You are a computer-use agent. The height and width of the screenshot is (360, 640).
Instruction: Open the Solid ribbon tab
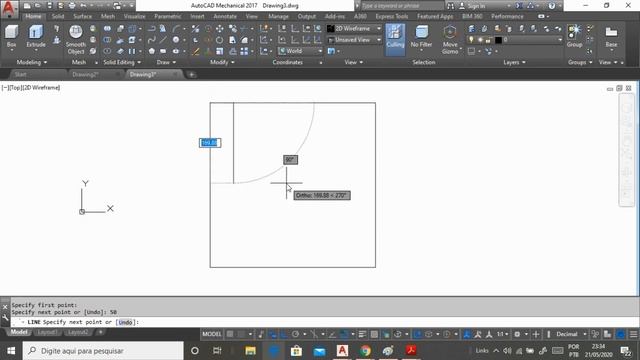[58, 16]
